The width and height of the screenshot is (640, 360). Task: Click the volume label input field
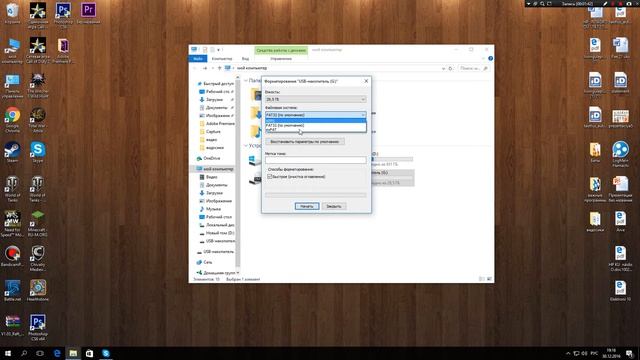click(316, 160)
